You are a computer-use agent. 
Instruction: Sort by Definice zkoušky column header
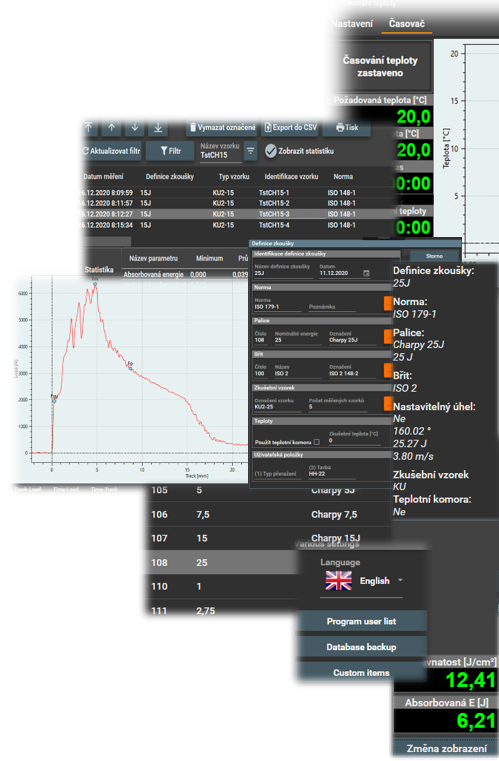(170, 177)
